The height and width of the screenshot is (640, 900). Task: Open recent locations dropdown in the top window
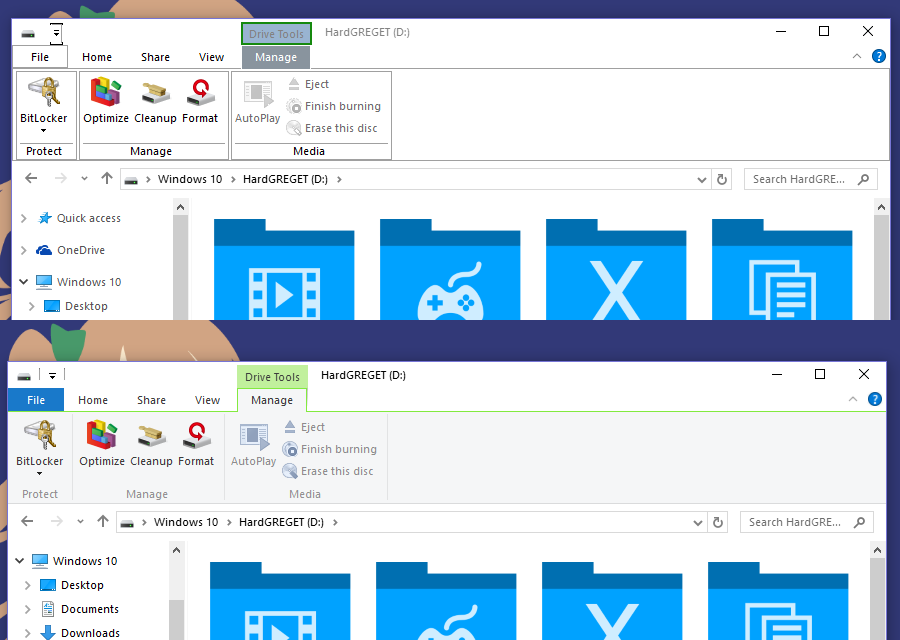click(x=84, y=179)
